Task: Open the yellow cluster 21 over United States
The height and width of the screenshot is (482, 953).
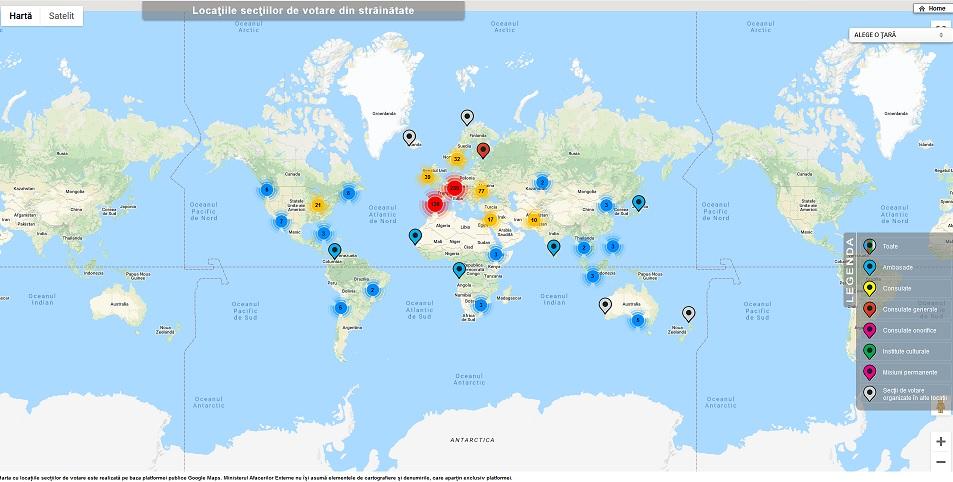Action: (318, 205)
